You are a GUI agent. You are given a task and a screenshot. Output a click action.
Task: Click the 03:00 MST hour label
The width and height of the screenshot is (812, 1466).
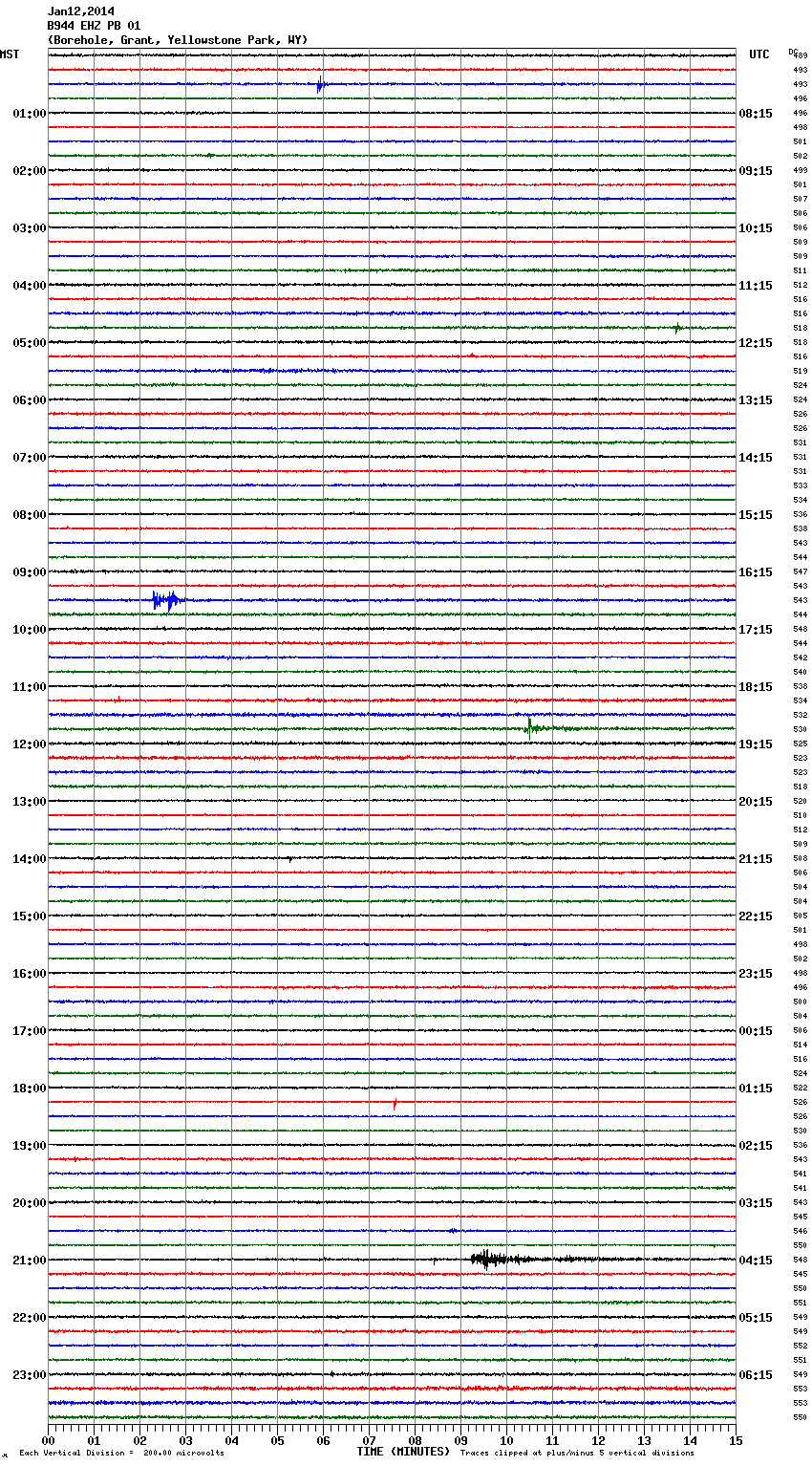pos(29,228)
